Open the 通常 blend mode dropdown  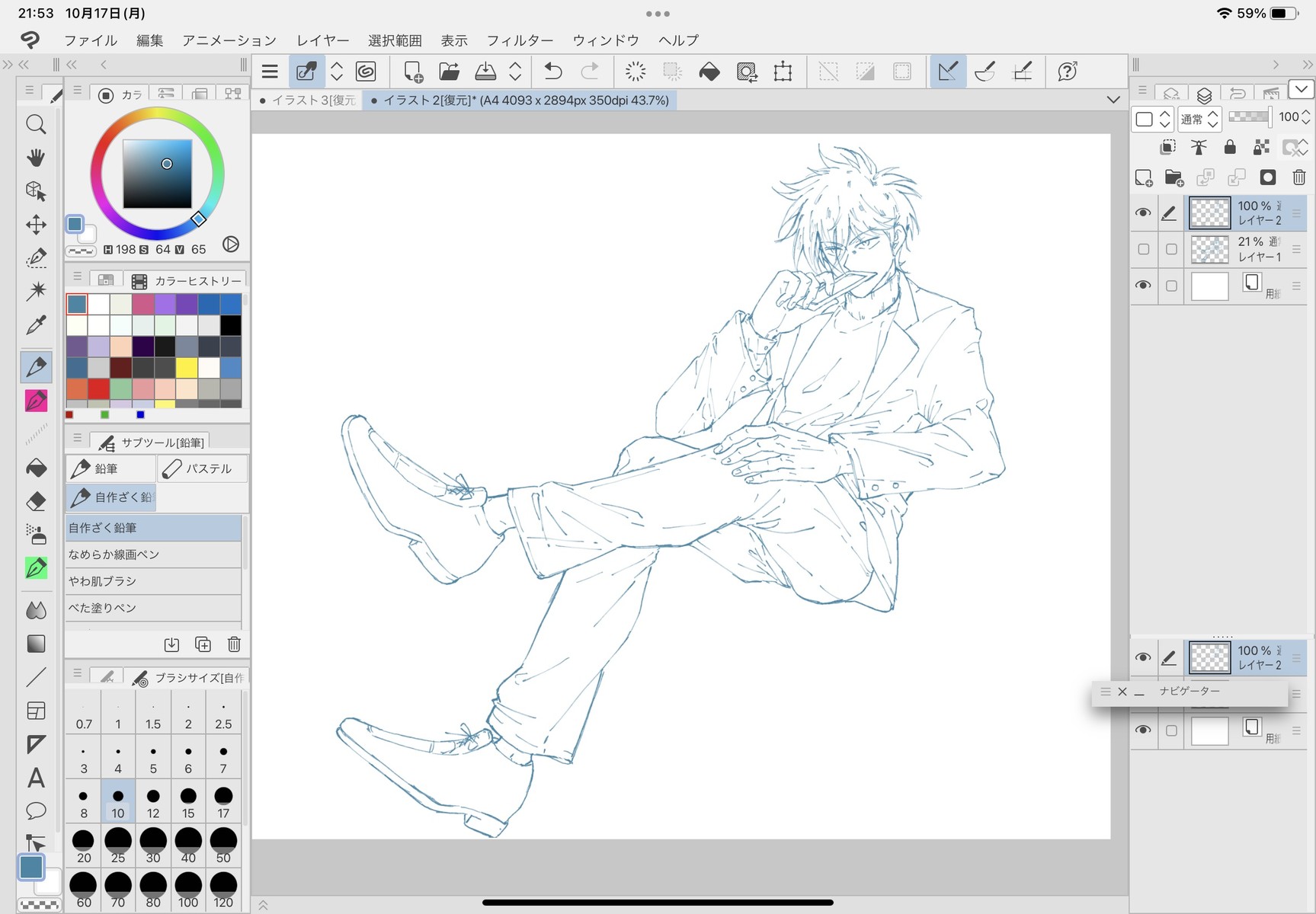pyautogui.click(x=1200, y=118)
